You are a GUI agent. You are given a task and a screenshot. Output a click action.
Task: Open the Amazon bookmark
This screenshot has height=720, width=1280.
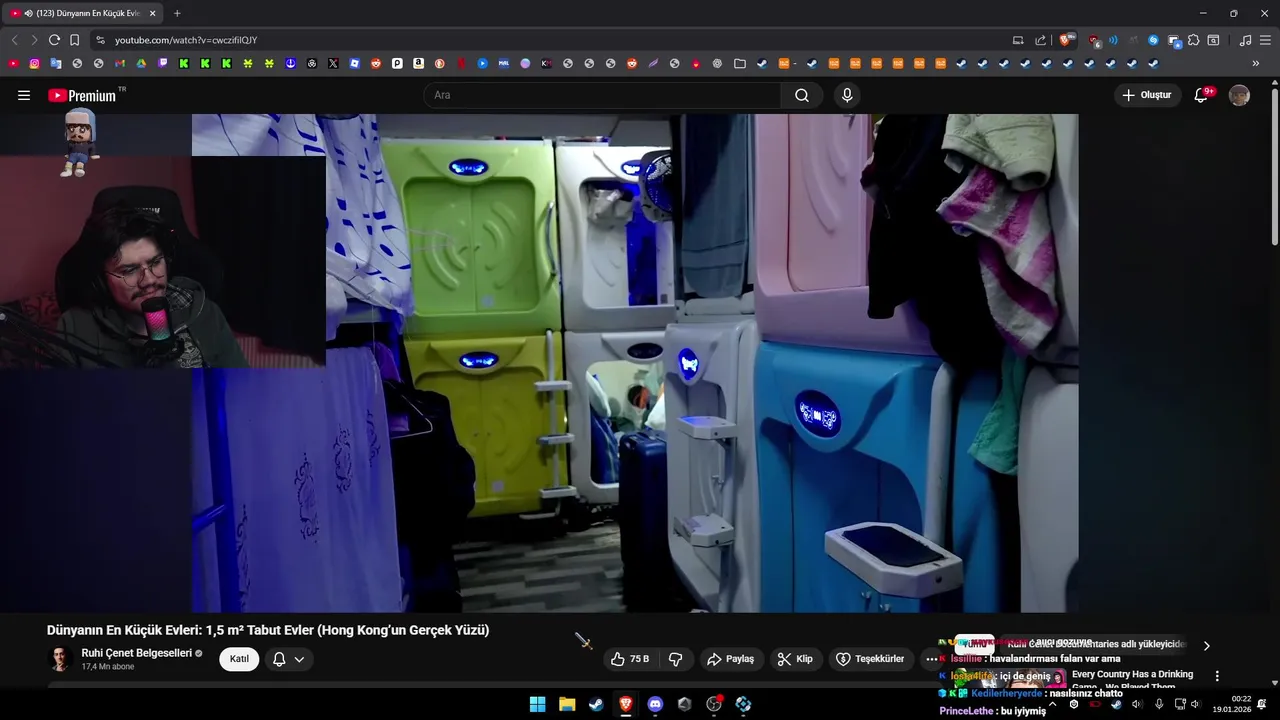[x=418, y=63]
